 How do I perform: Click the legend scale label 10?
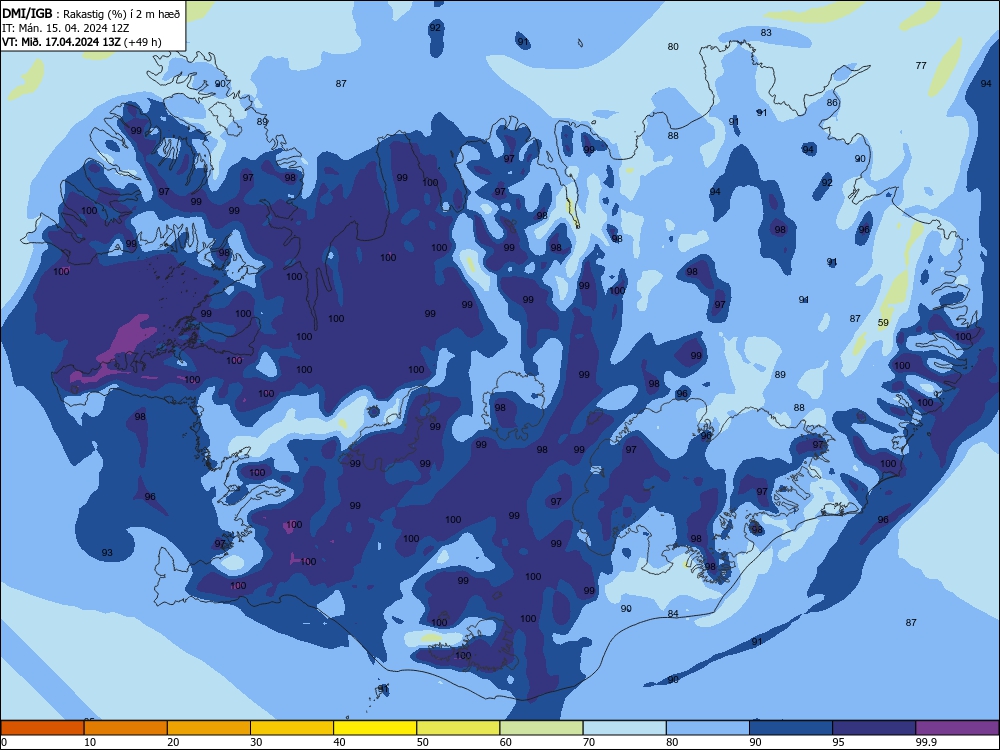90,742
